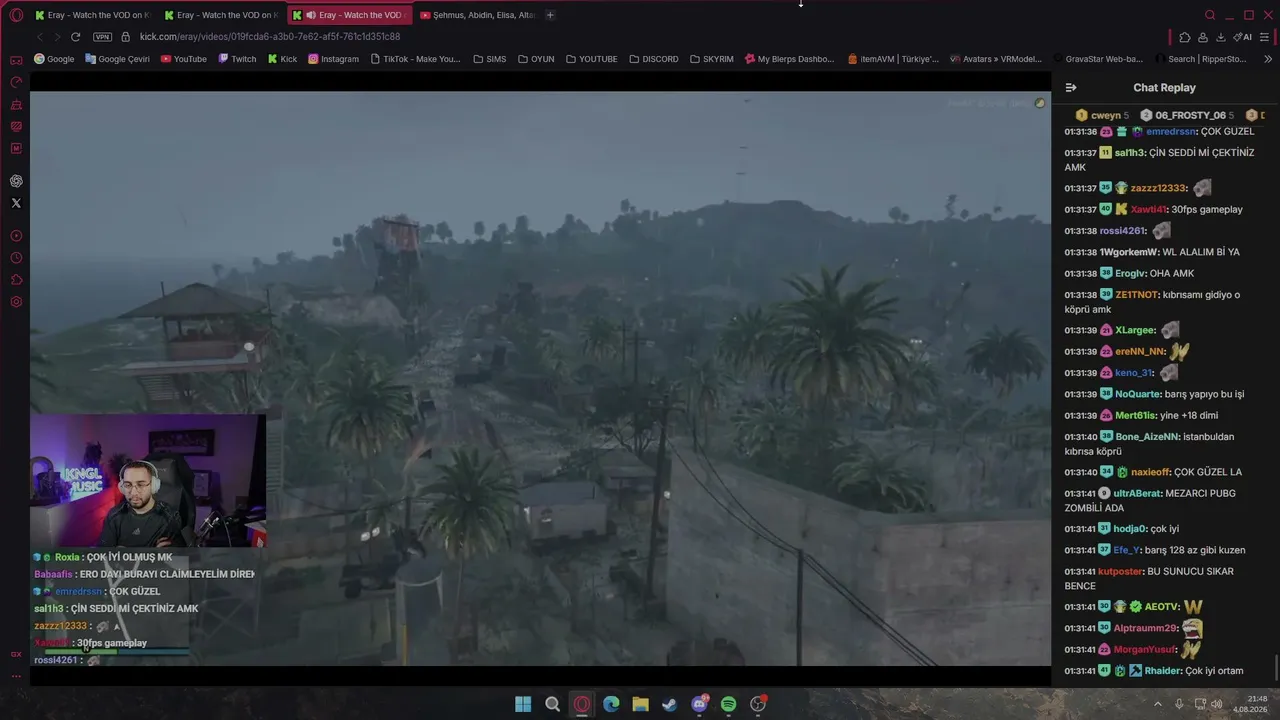Click the video player game footage
Image resolution: width=1280 pixels, height=720 pixels.
(540, 378)
